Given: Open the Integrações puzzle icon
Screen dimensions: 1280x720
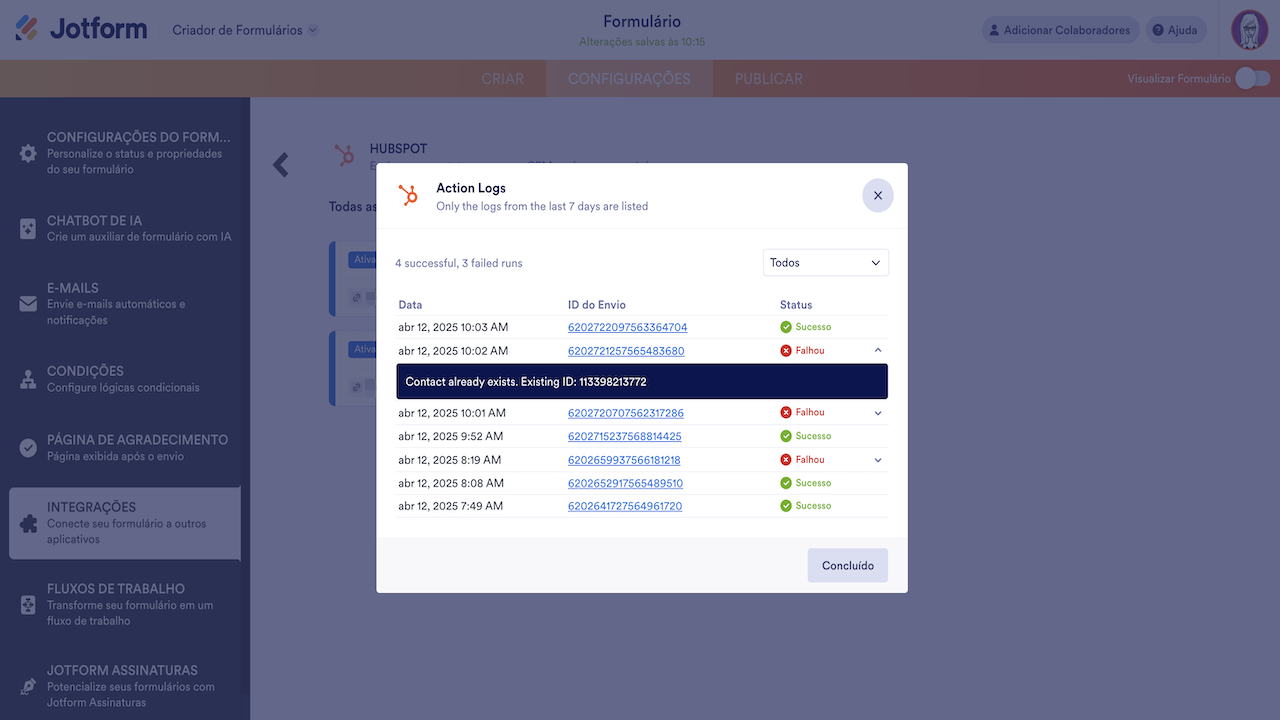Looking at the screenshot, I should [28, 523].
